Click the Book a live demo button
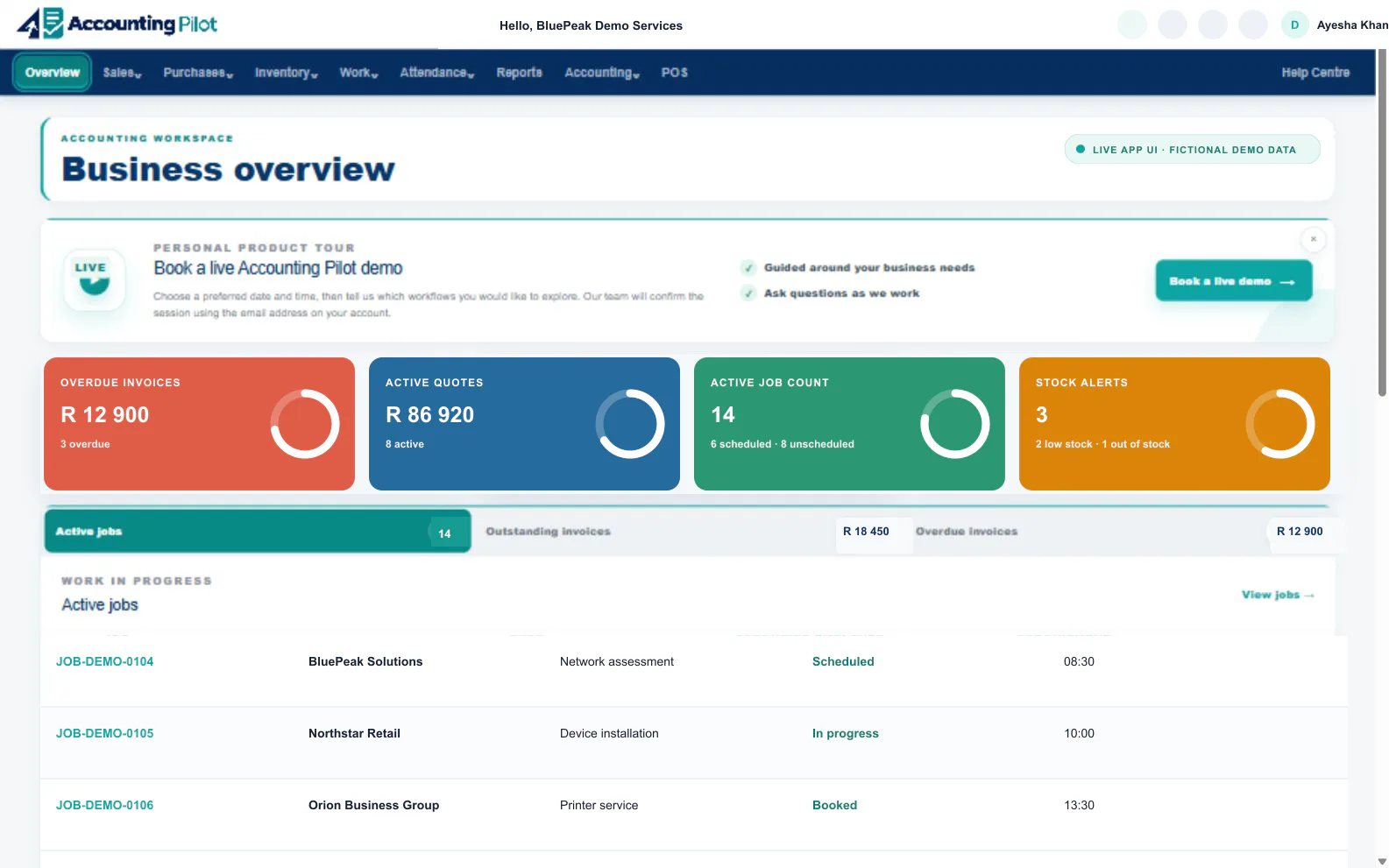 point(1233,280)
